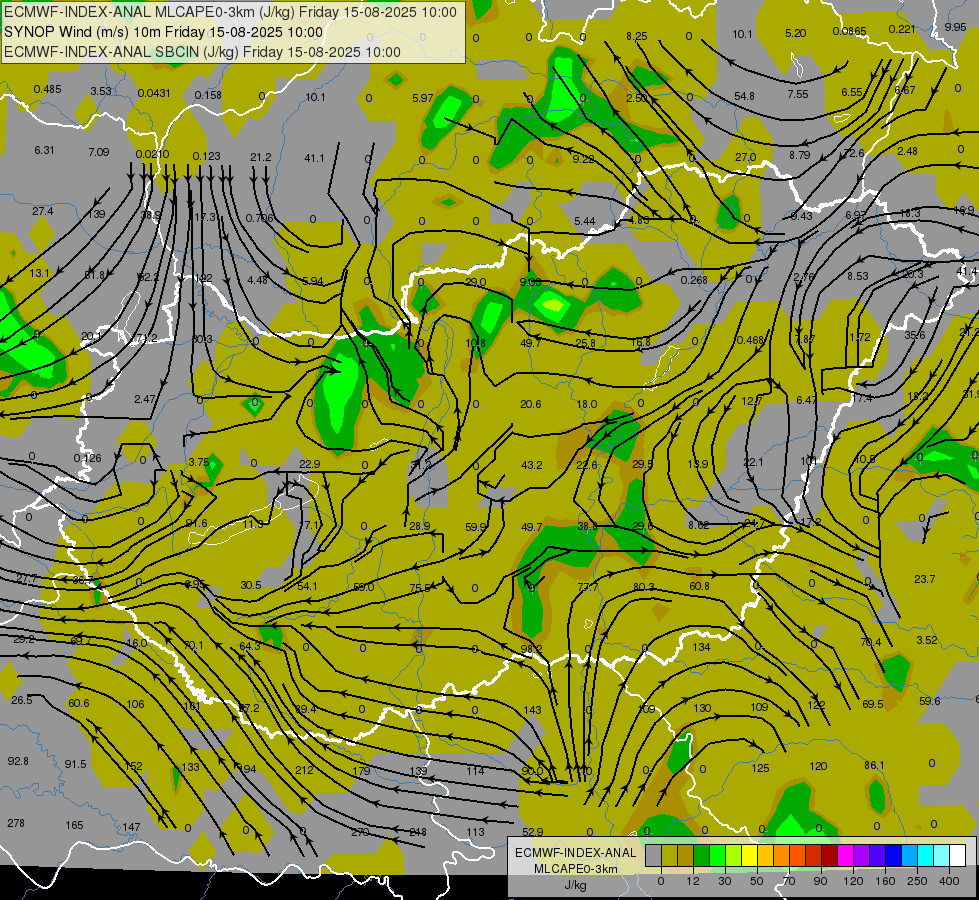Screen dimensions: 979x900
Task: Click the legend tick label 400
Action: pos(949,881)
